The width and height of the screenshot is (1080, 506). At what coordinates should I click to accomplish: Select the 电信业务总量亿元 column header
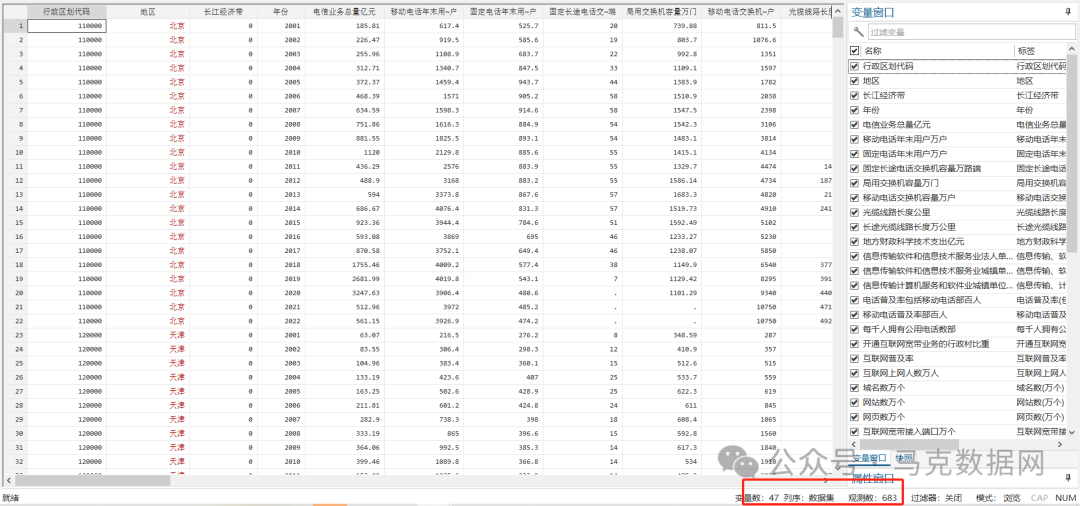pos(344,12)
